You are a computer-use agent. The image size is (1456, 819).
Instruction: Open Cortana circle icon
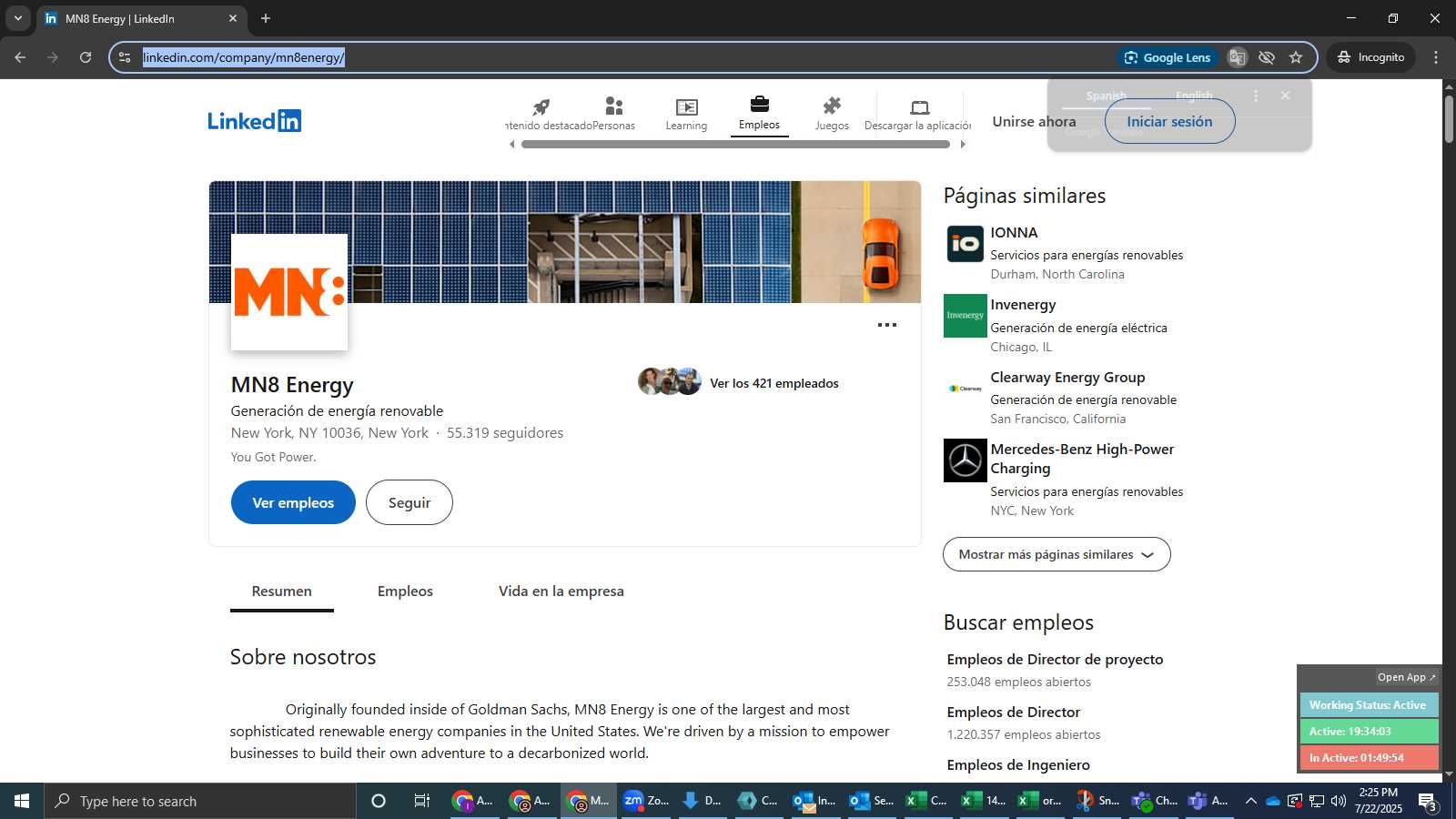point(379,801)
